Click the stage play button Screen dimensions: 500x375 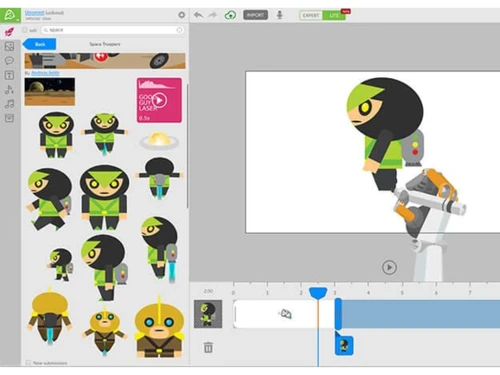pos(389,267)
